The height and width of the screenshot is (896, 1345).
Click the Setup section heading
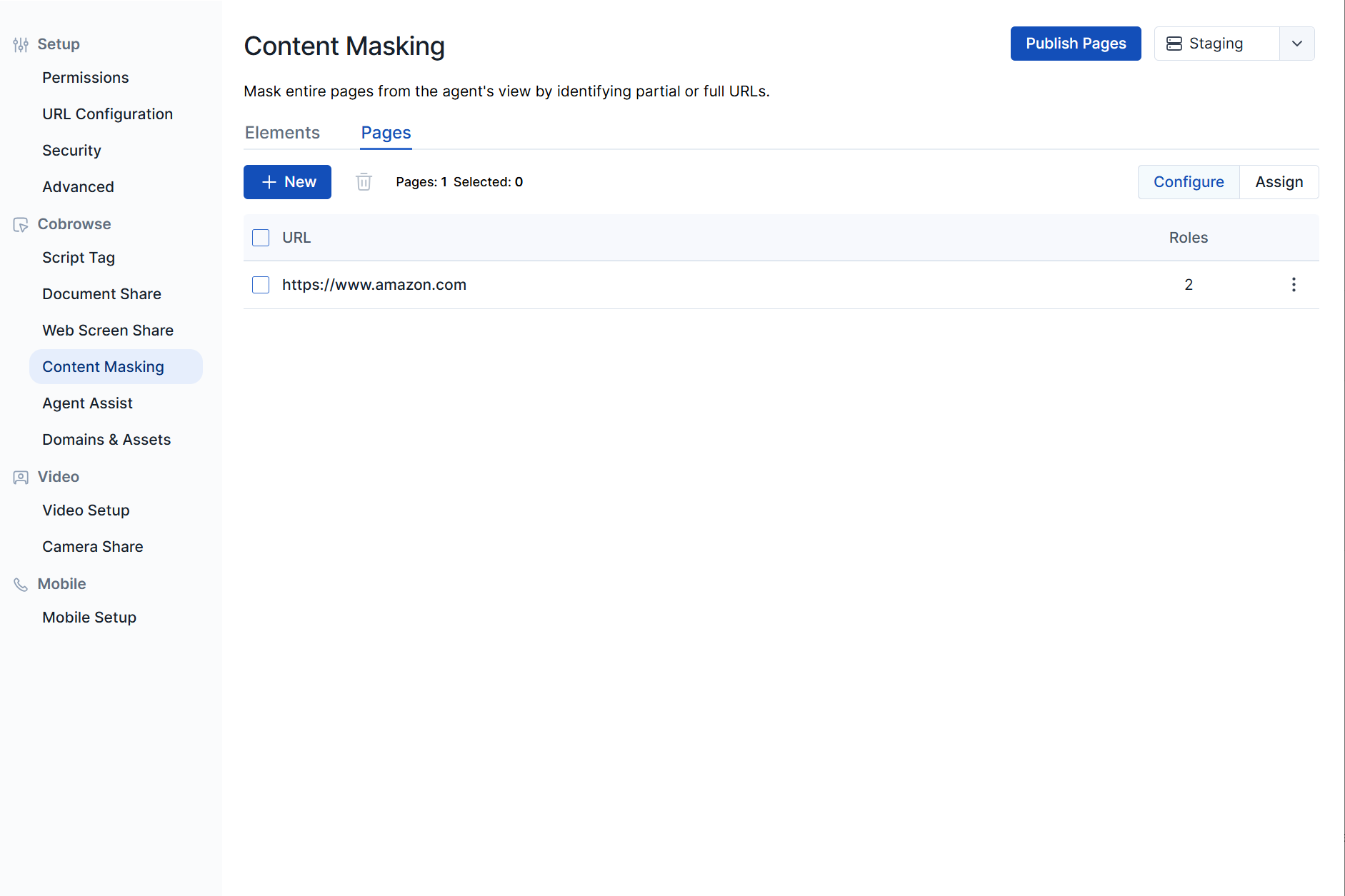point(59,44)
